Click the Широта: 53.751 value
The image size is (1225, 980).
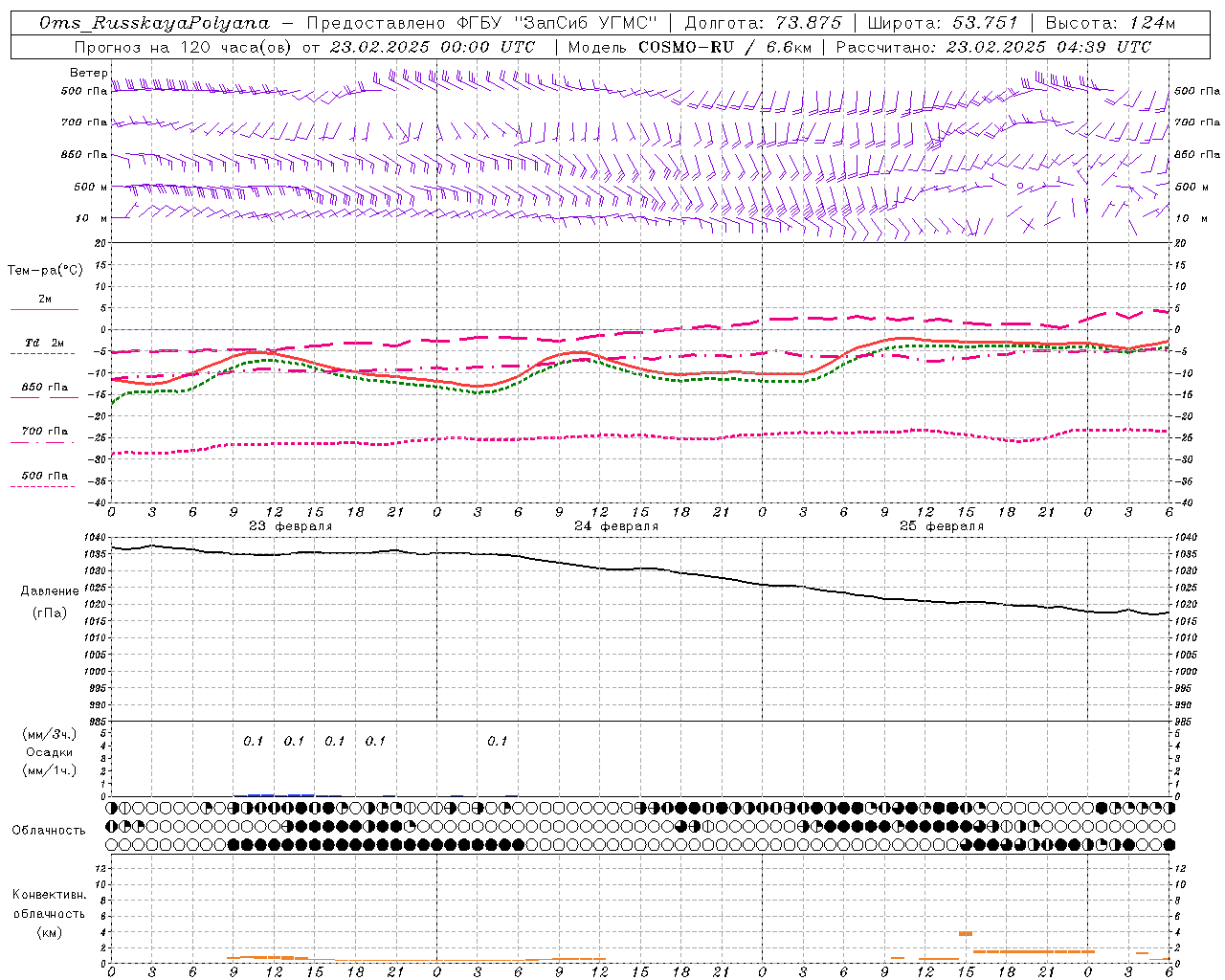(943, 23)
